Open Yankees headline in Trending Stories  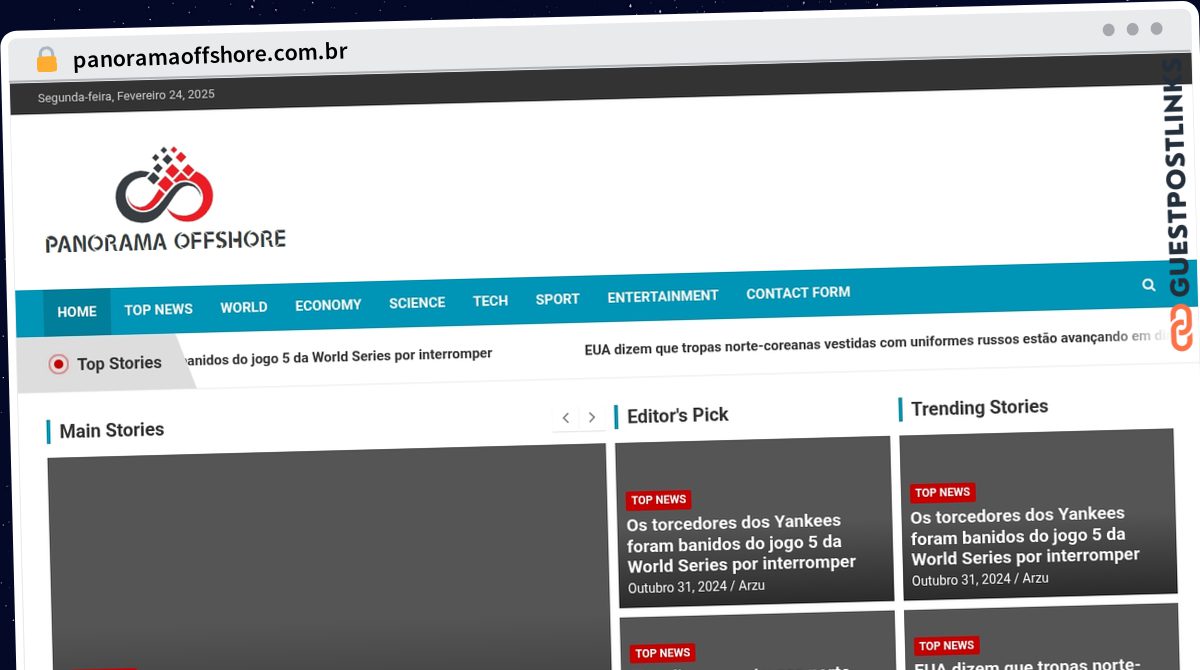[x=1025, y=536]
